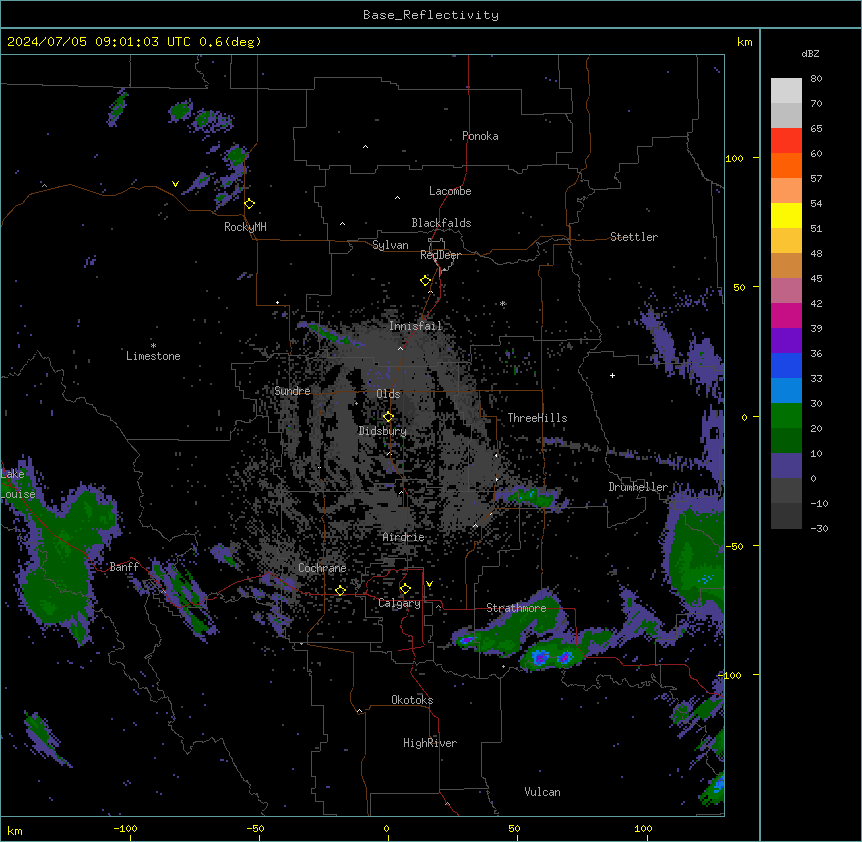The height and width of the screenshot is (842, 862).
Task: Click the Lacombe label
Action: tap(450, 191)
